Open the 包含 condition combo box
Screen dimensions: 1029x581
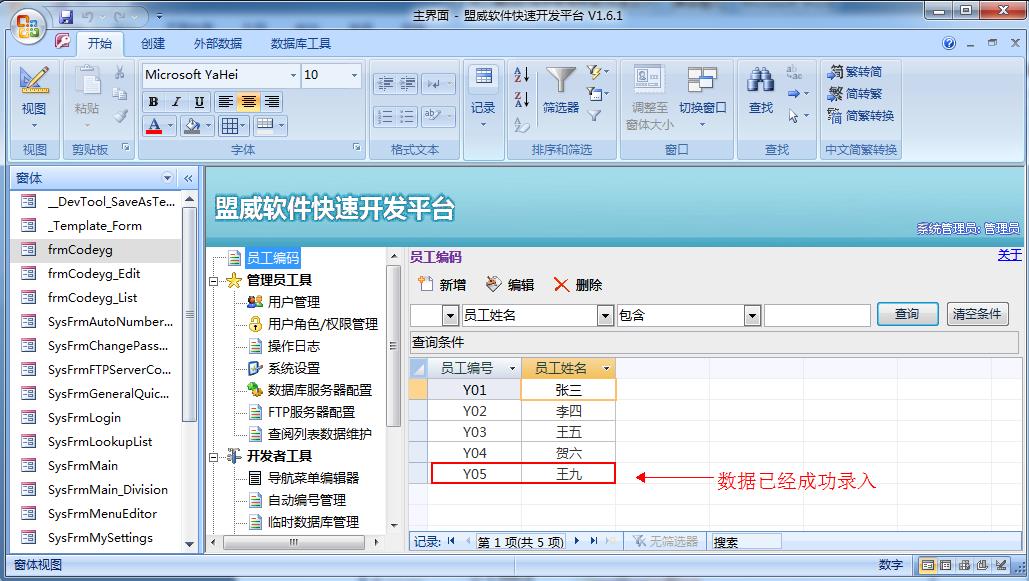(752, 316)
